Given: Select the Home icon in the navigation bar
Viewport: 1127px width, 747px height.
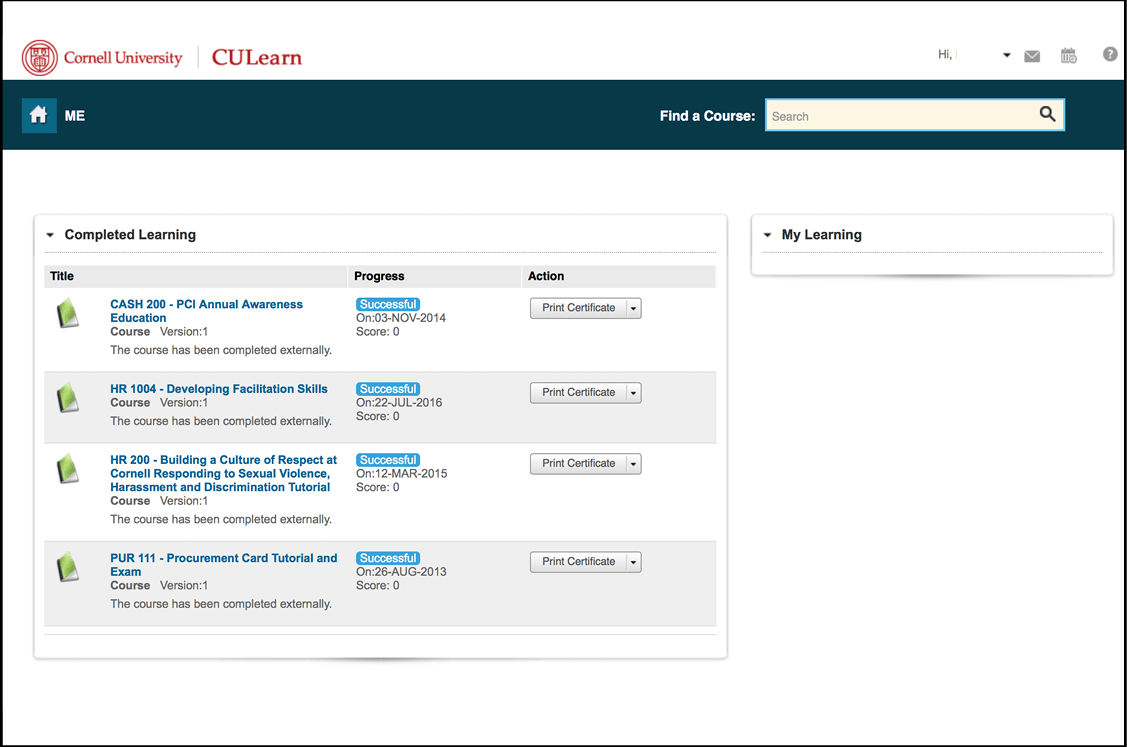Looking at the screenshot, I should pos(38,115).
